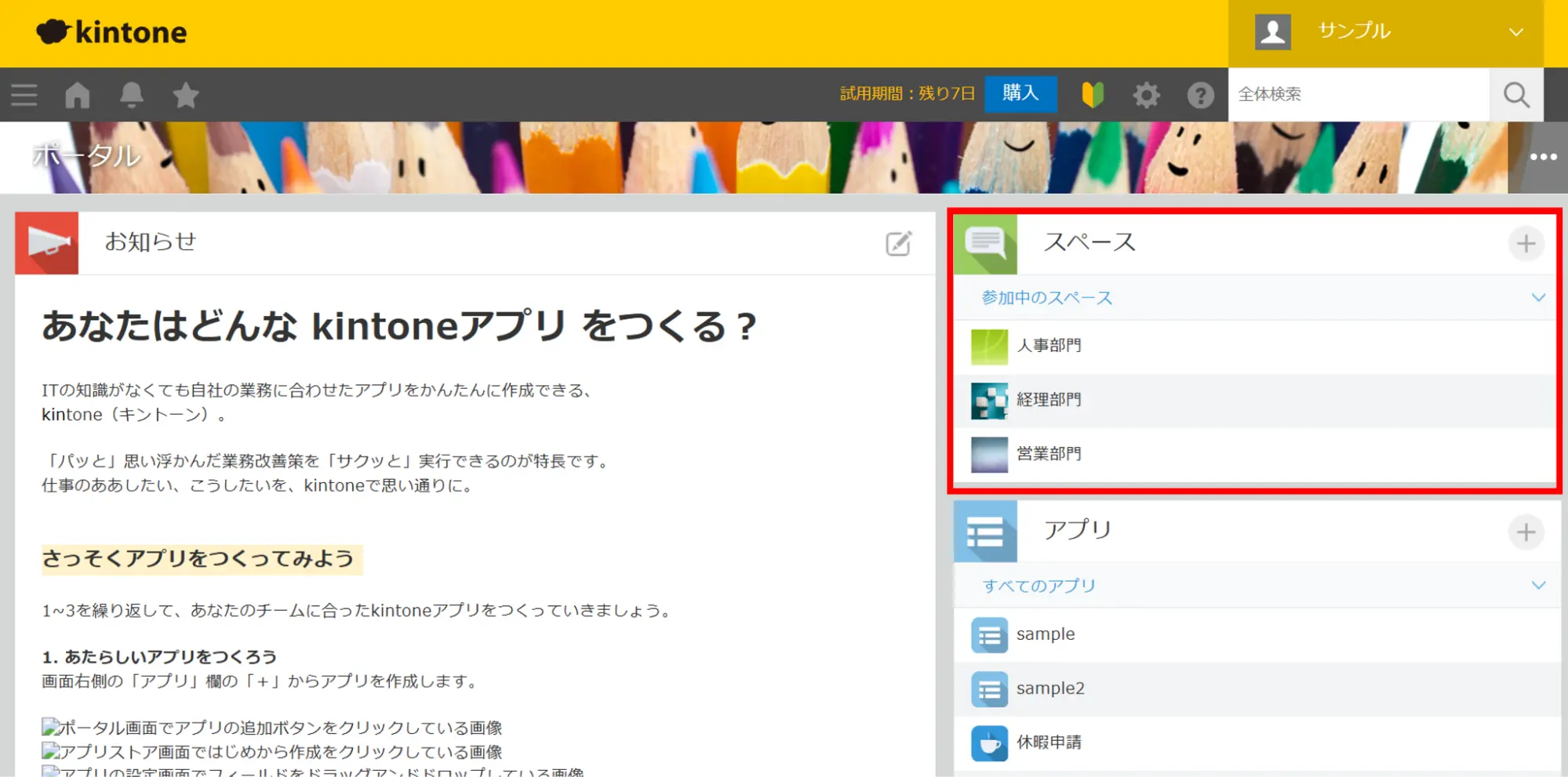Open the 休暇申請 app
The image size is (1568, 777).
(1049, 743)
